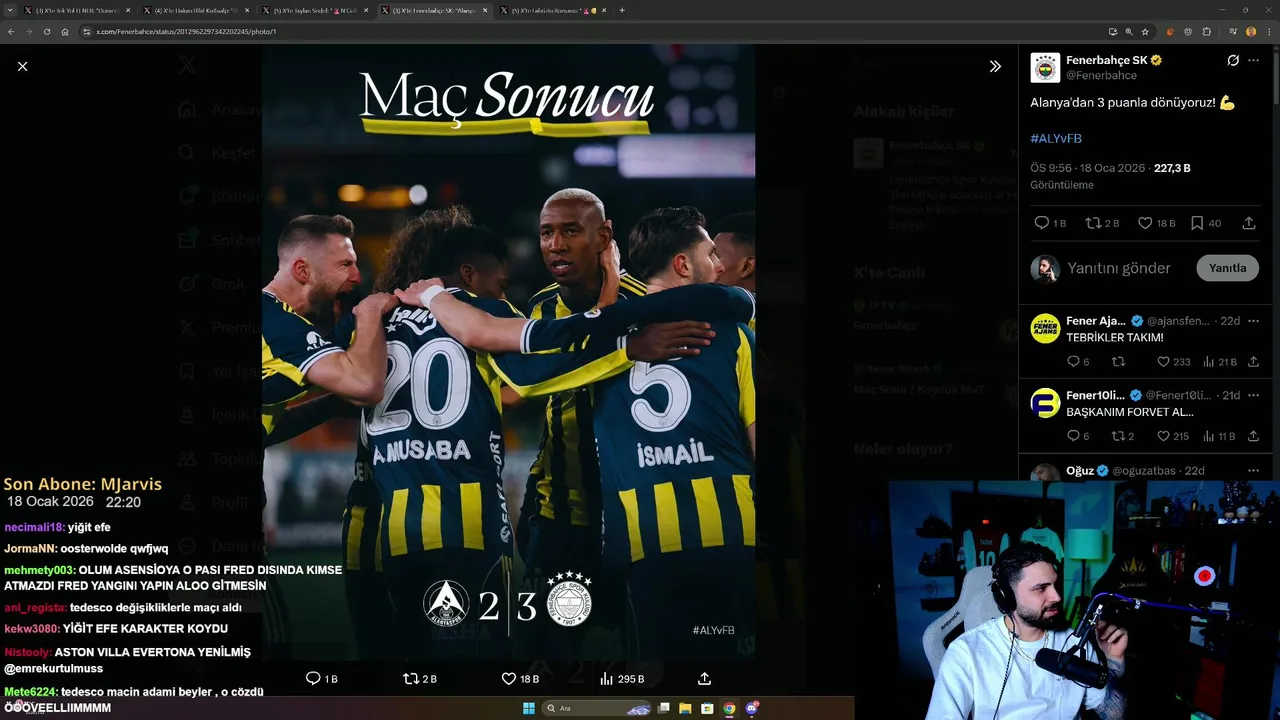The image size is (1280, 720).
Task: Open Fener Ajans avatar in the replies
Action: (x=1045, y=328)
